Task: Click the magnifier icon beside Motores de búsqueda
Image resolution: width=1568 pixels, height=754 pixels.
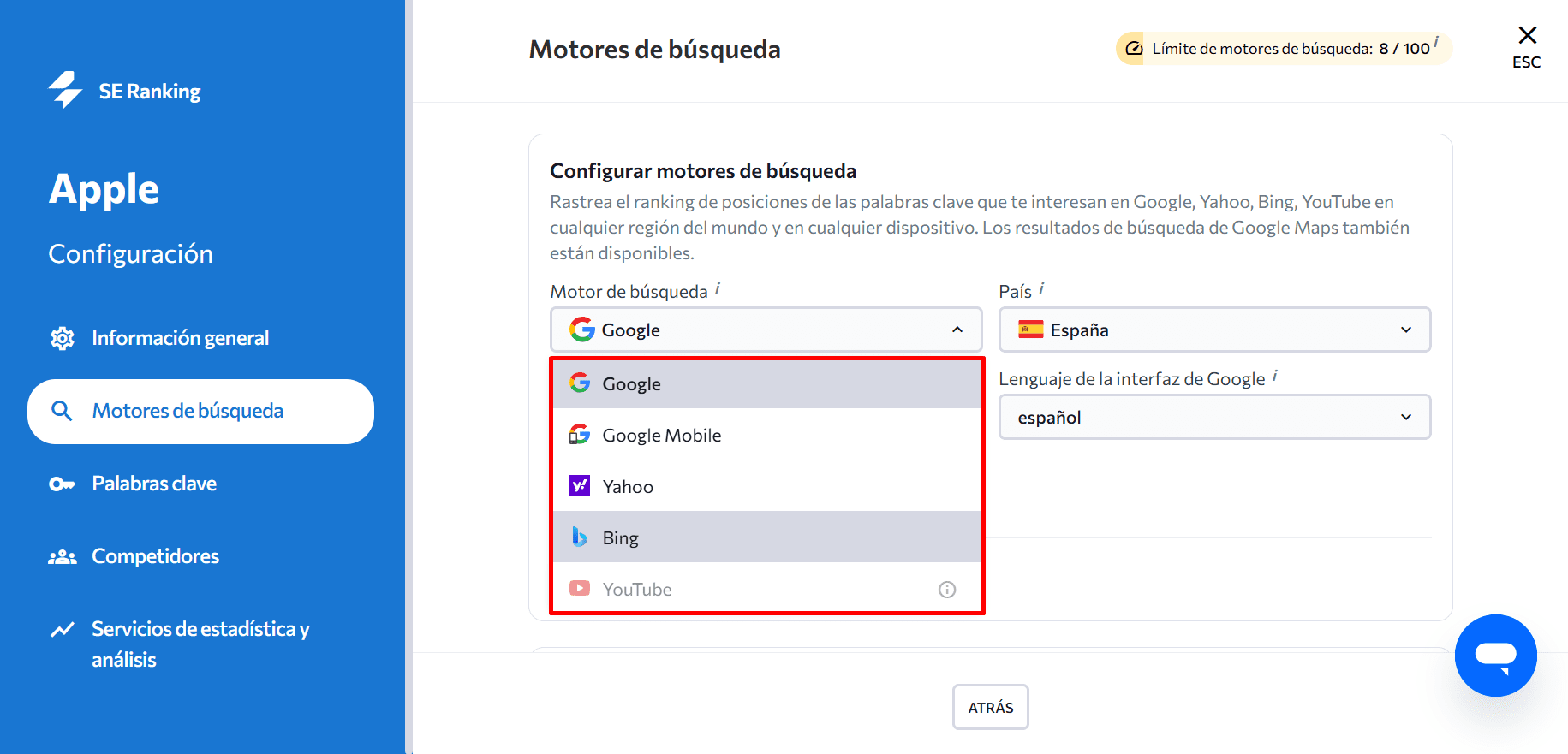Action: click(62, 411)
